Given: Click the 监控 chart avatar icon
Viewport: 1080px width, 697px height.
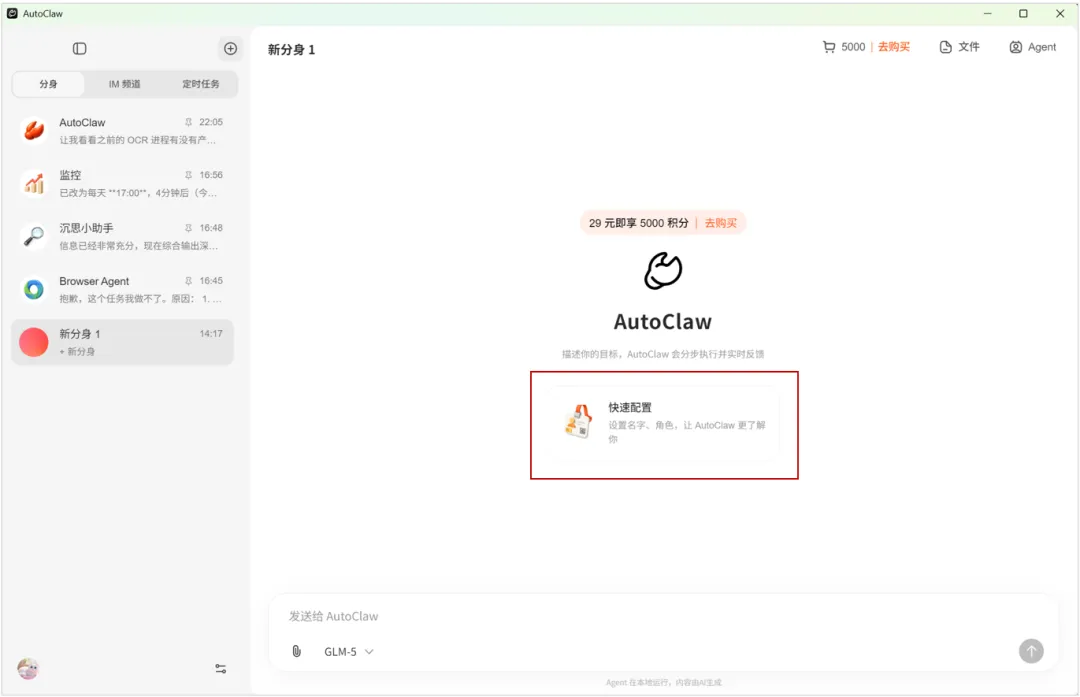Looking at the screenshot, I should [34, 183].
